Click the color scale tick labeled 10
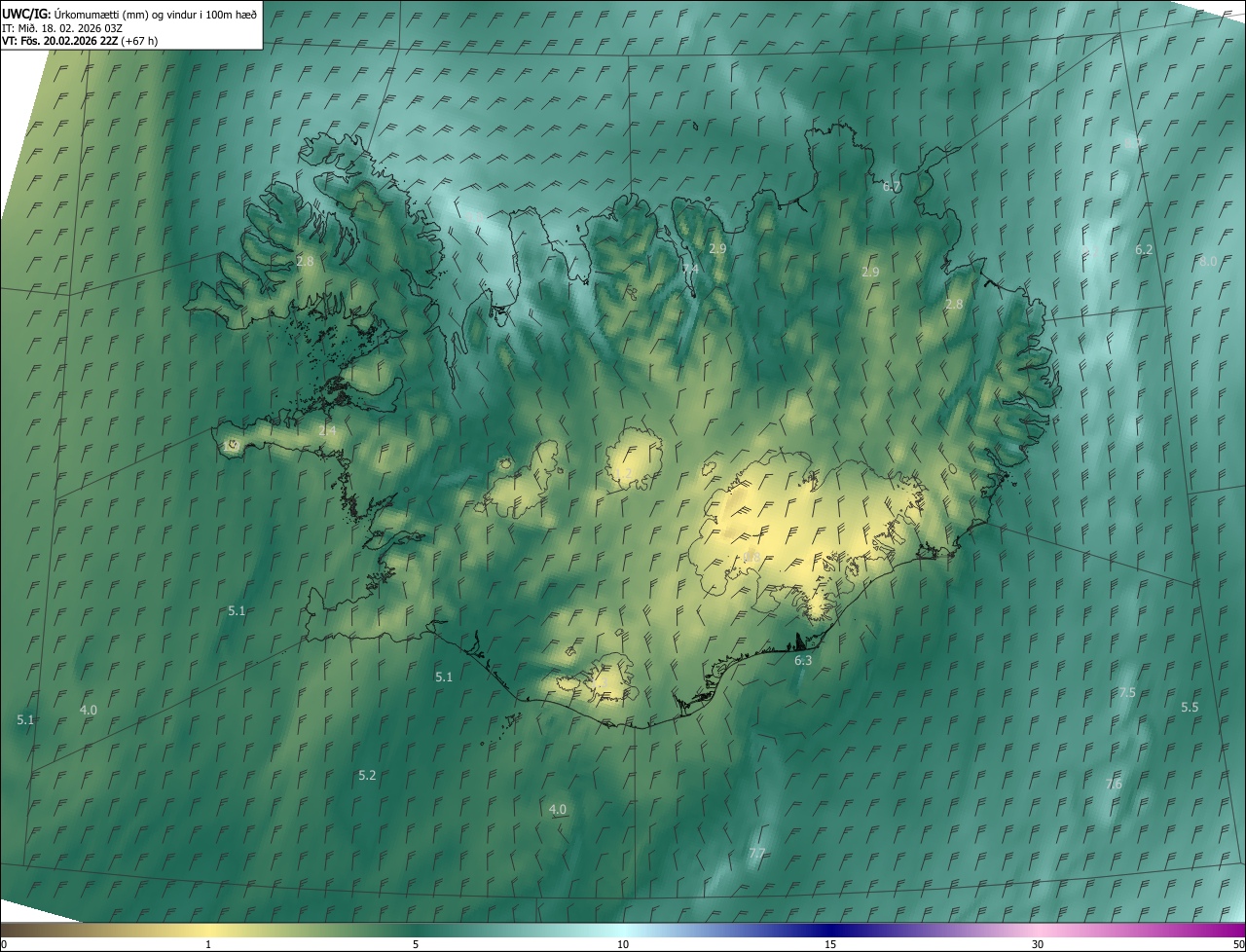The height and width of the screenshot is (952, 1246). click(x=623, y=944)
